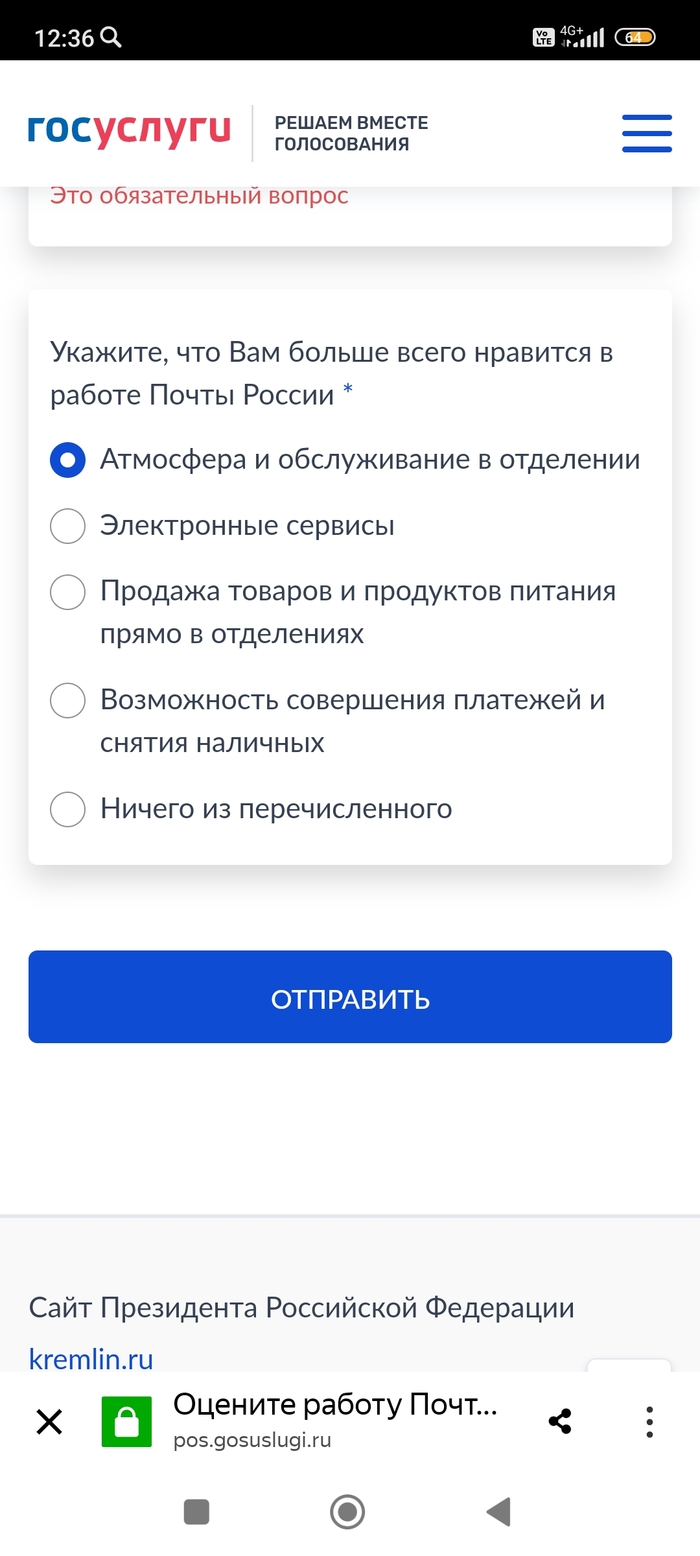Submit the form with ОТПРАВИТЬ button
Screen dimensions: 700x1556
pyautogui.click(x=350, y=997)
